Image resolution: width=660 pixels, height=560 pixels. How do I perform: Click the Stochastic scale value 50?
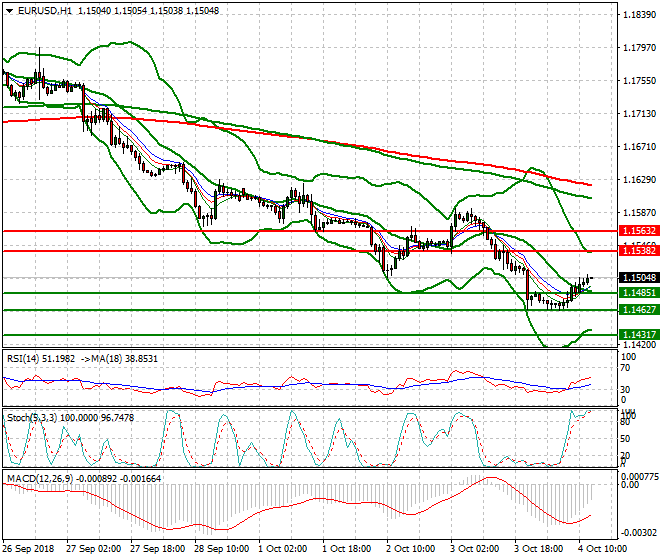[626, 439]
